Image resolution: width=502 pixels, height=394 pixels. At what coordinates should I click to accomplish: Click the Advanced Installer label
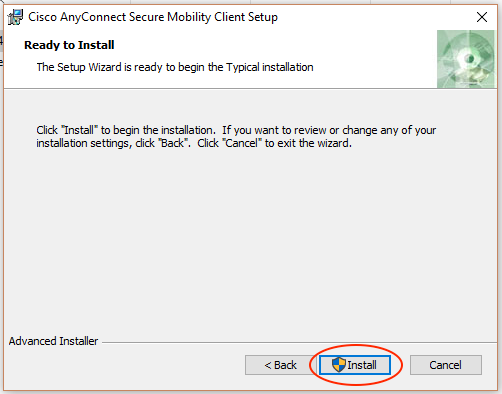click(53, 341)
